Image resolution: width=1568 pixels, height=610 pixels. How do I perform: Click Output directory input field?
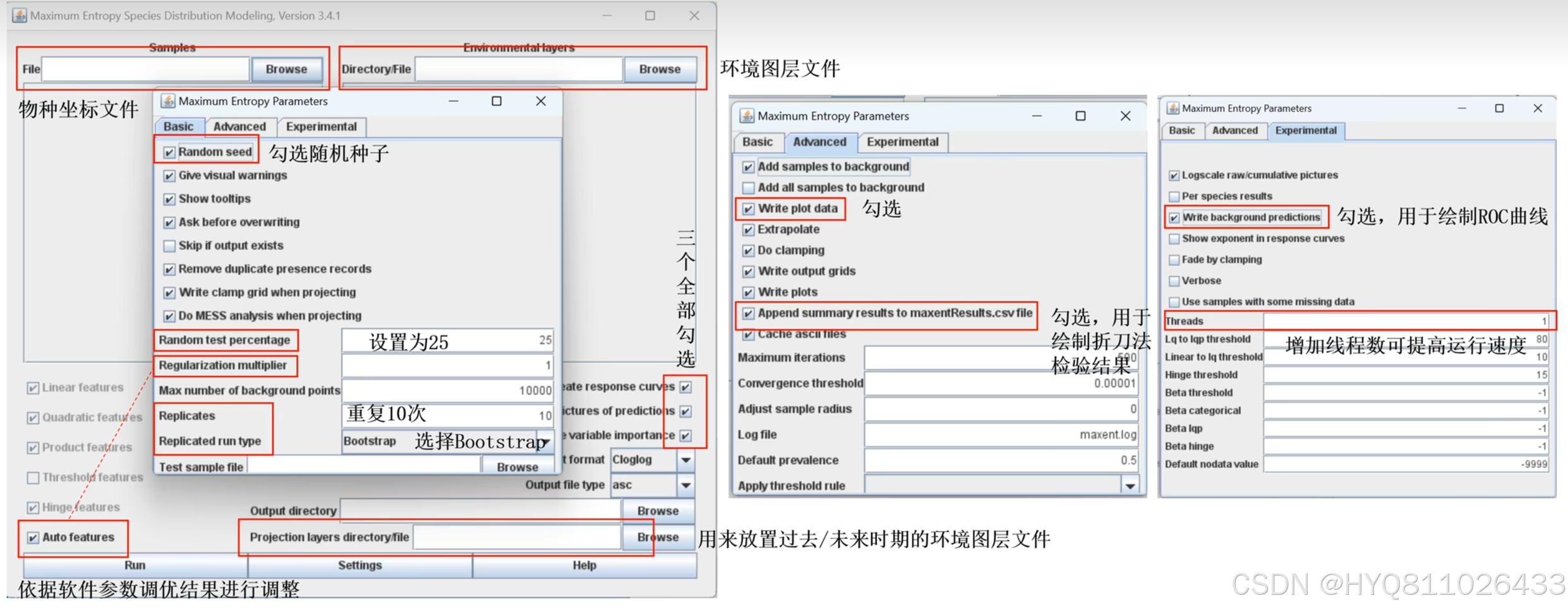point(481,510)
